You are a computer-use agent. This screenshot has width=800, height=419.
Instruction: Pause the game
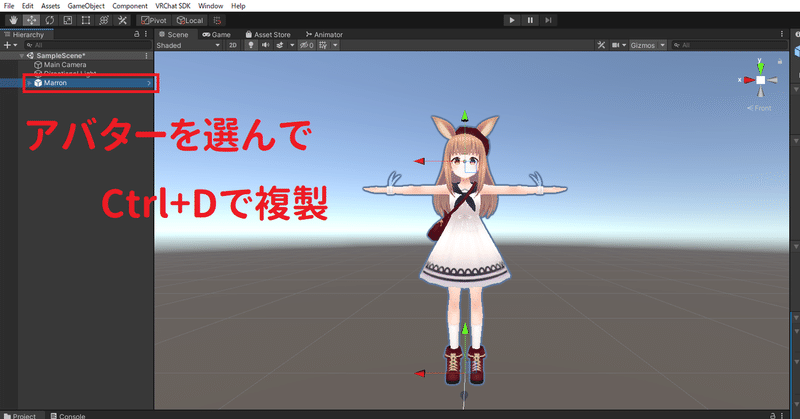point(530,20)
